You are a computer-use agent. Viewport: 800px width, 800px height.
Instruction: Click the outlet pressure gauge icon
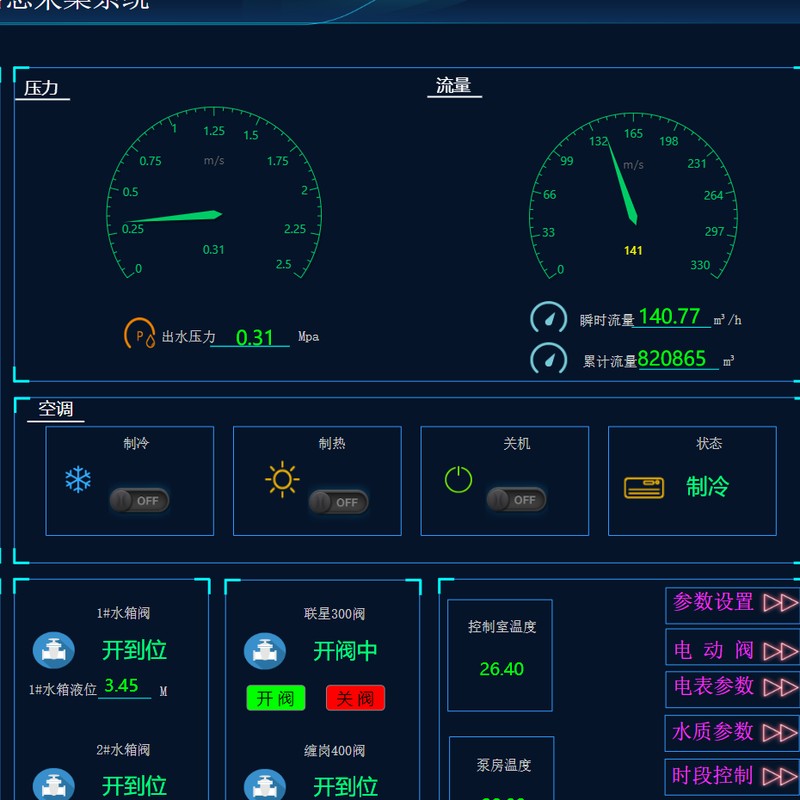pos(139,334)
